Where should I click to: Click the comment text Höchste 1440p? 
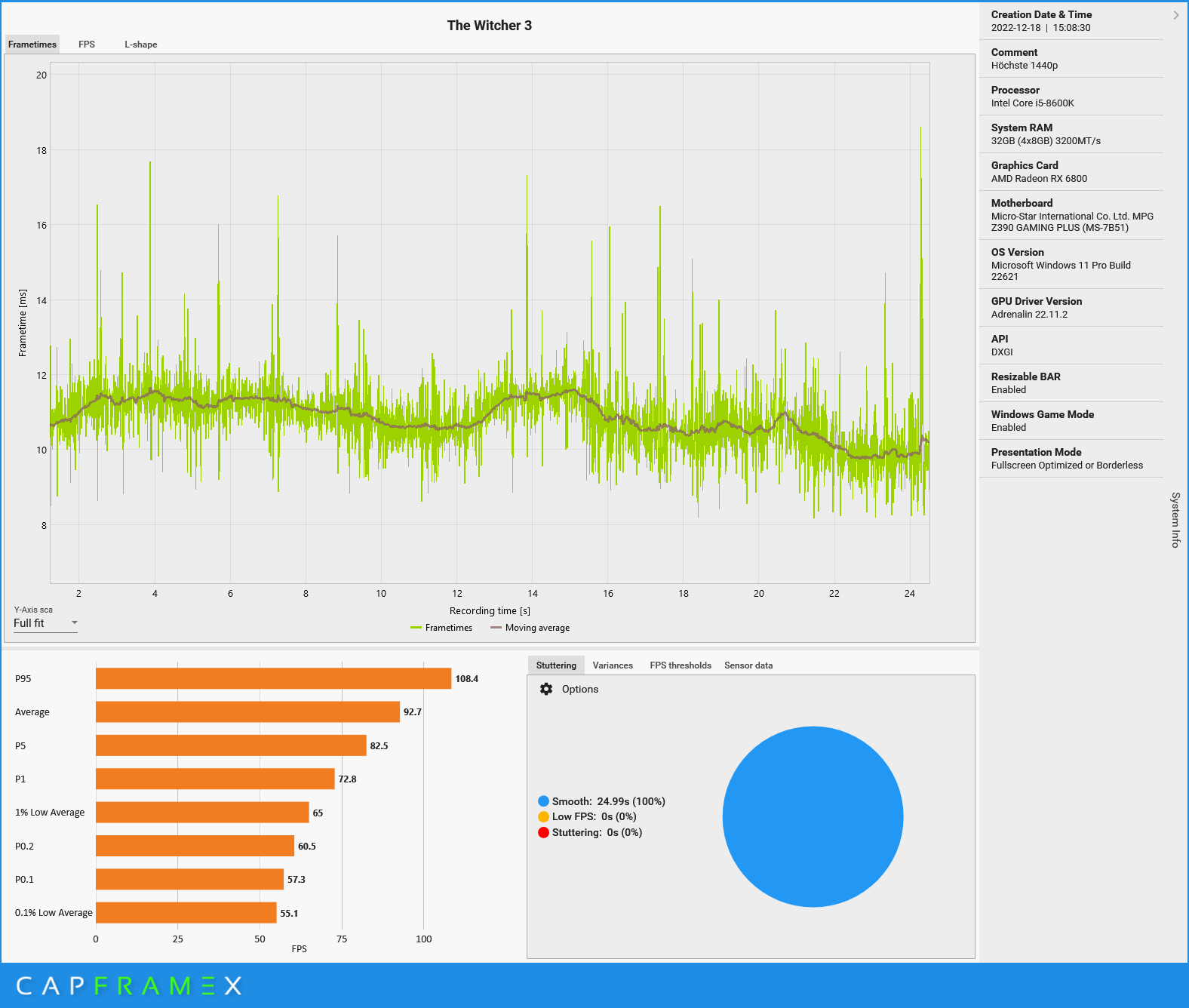[x=1024, y=66]
